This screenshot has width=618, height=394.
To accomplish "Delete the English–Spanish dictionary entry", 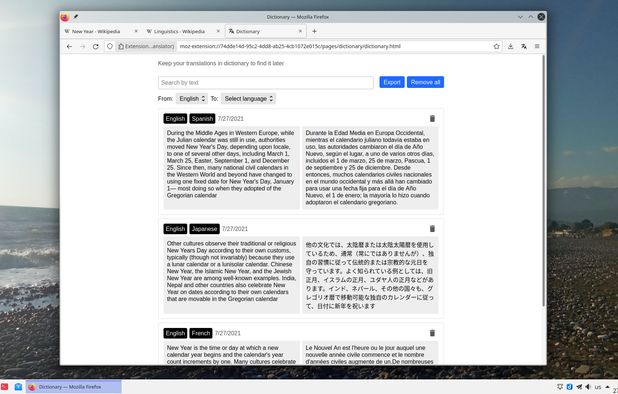I will (x=432, y=119).
